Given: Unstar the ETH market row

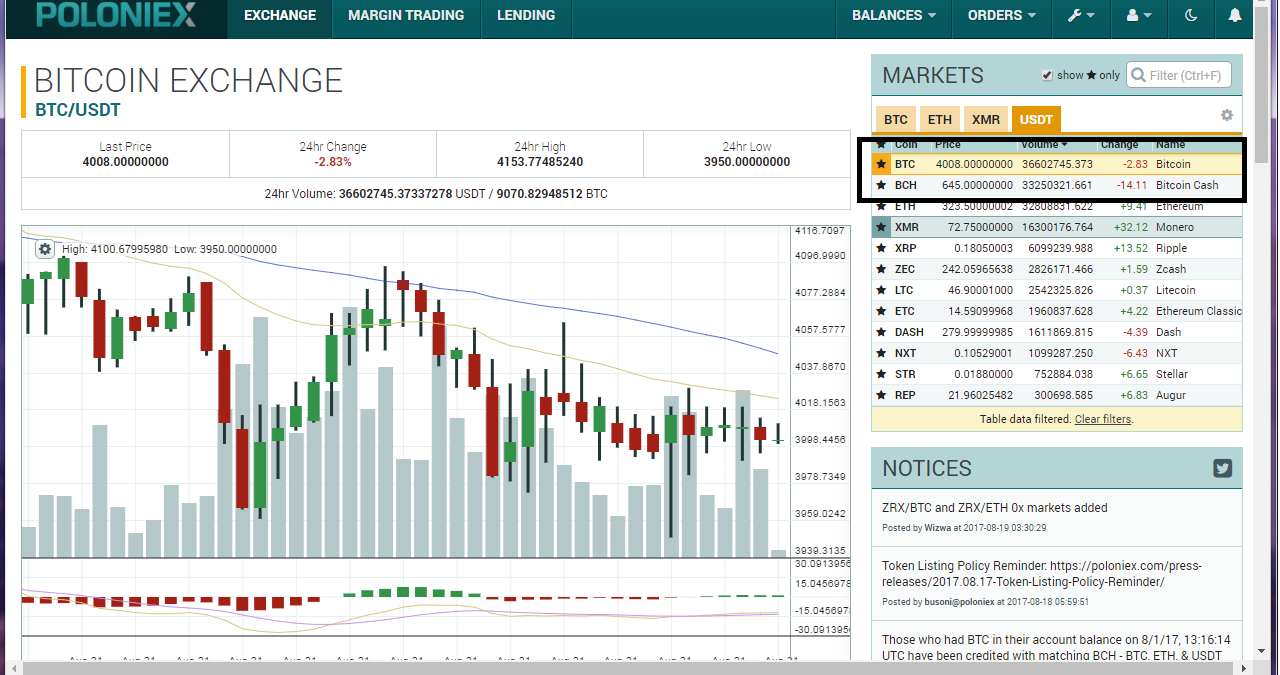Looking at the screenshot, I should [881, 206].
